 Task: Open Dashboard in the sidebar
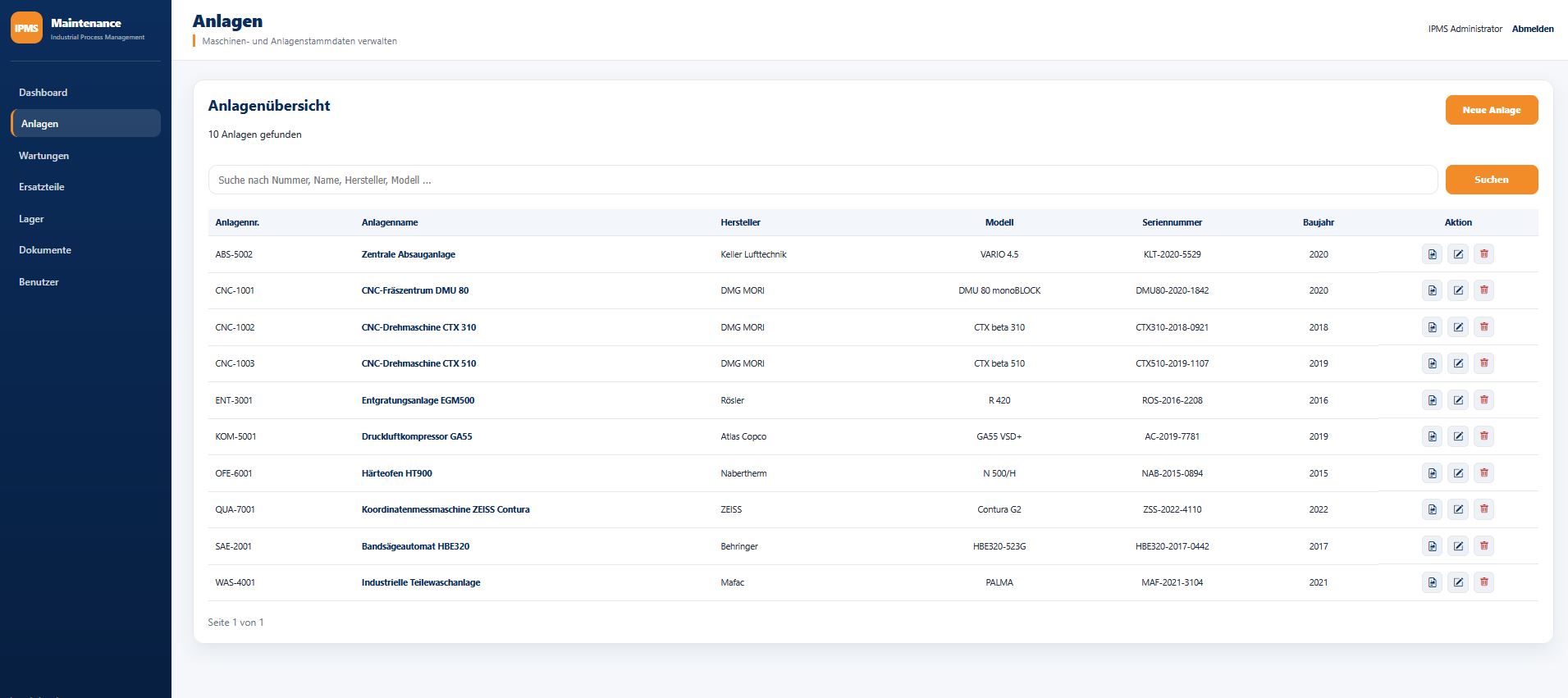click(85, 93)
